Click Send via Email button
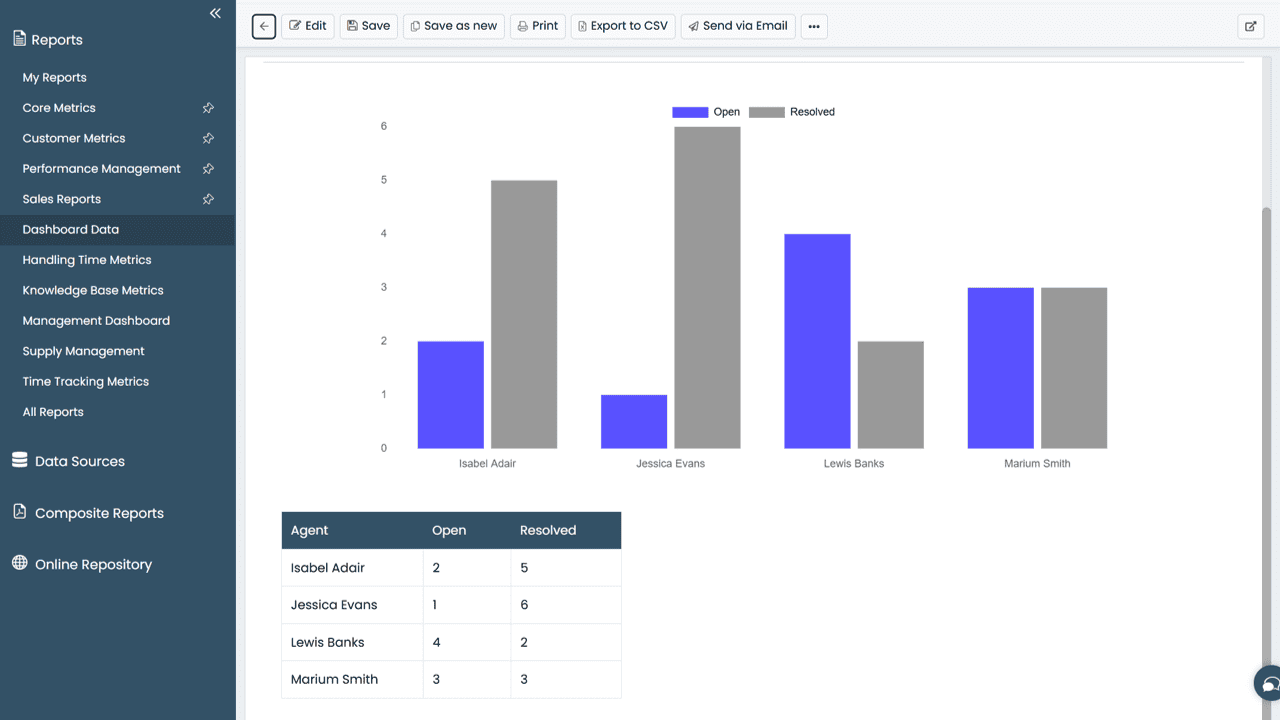 [738, 26]
